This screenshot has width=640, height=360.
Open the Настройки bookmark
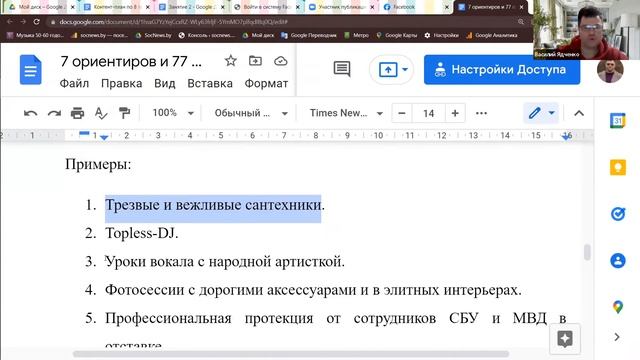pyautogui.click(x=442, y=36)
